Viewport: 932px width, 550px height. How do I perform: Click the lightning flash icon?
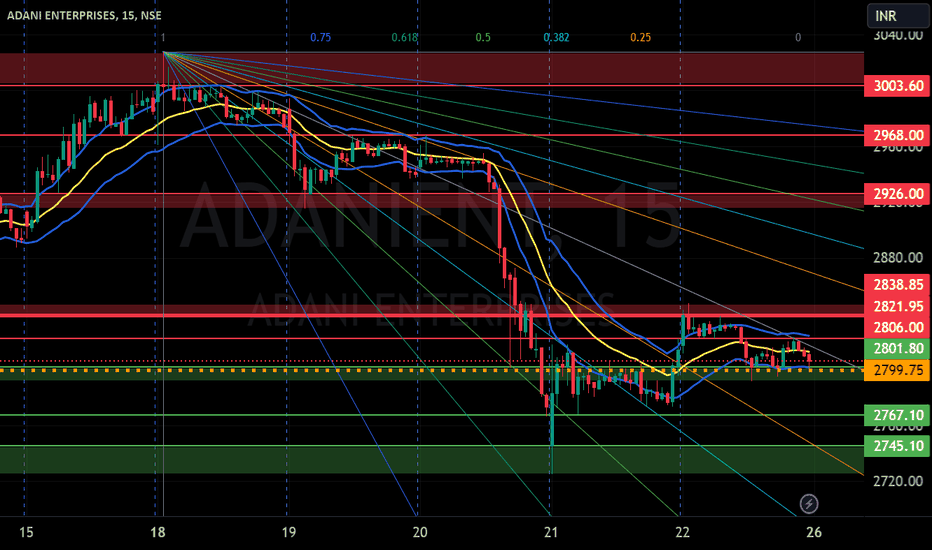pyautogui.click(x=809, y=504)
